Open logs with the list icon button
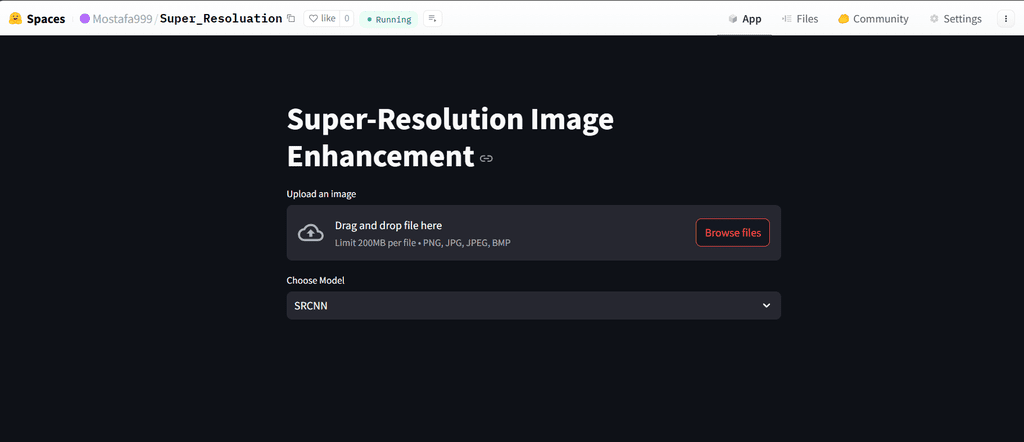 pyautogui.click(x=432, y=19)
